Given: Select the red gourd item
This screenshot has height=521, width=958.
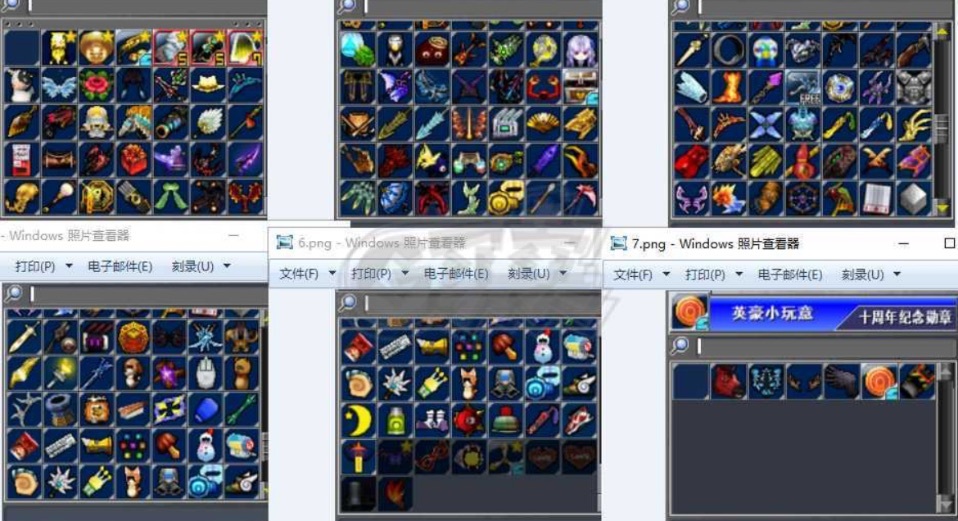Looking at the screenshot, I should (803, 162).
